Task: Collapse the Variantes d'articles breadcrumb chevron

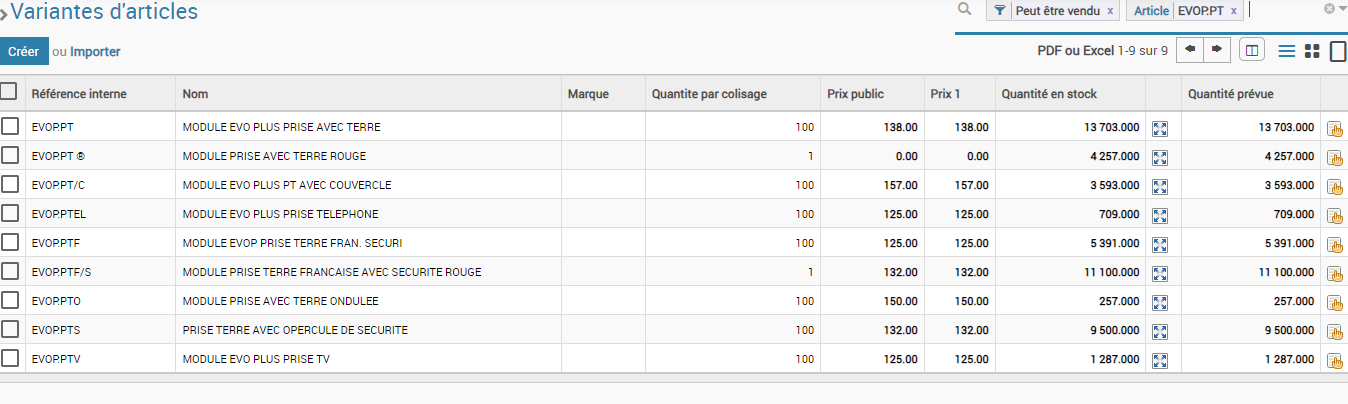Action: pyautogui.click(x=4, y=14)
